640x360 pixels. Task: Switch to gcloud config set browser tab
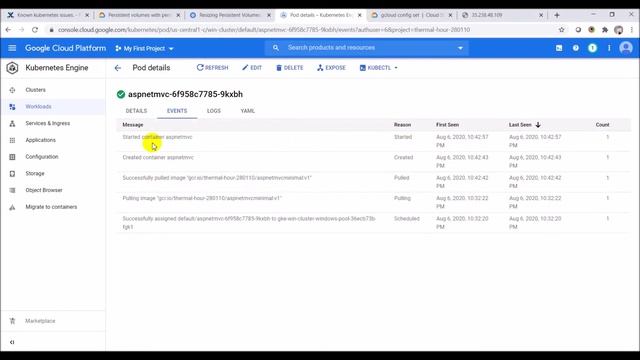[411, 15]
